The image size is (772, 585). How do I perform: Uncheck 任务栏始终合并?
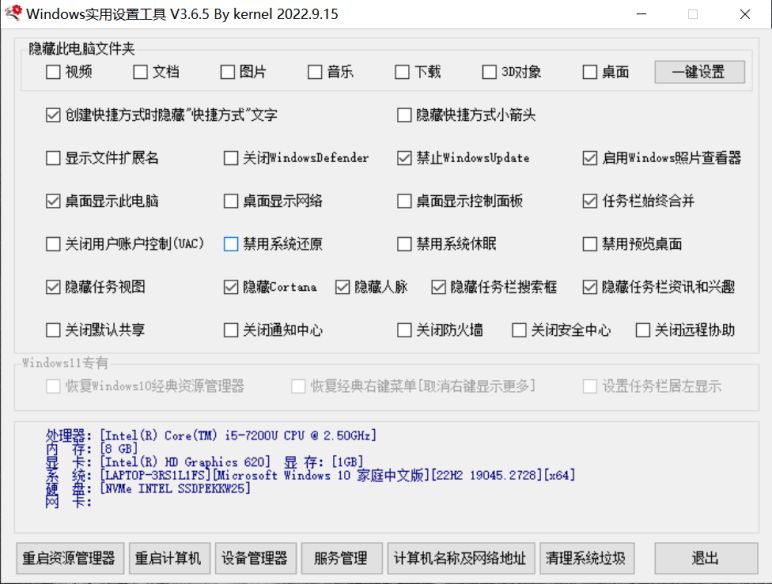(590, 201)
